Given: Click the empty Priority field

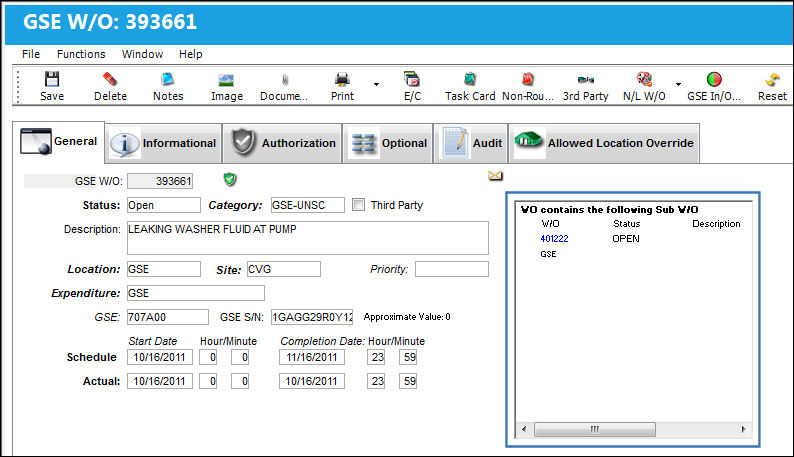Looking at the screenshot, I should [452, 269].
